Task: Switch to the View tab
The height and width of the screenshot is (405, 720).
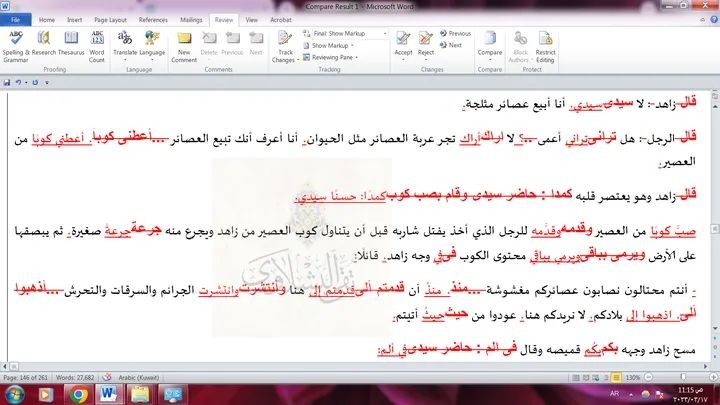Action: click(x=251, y=20)
